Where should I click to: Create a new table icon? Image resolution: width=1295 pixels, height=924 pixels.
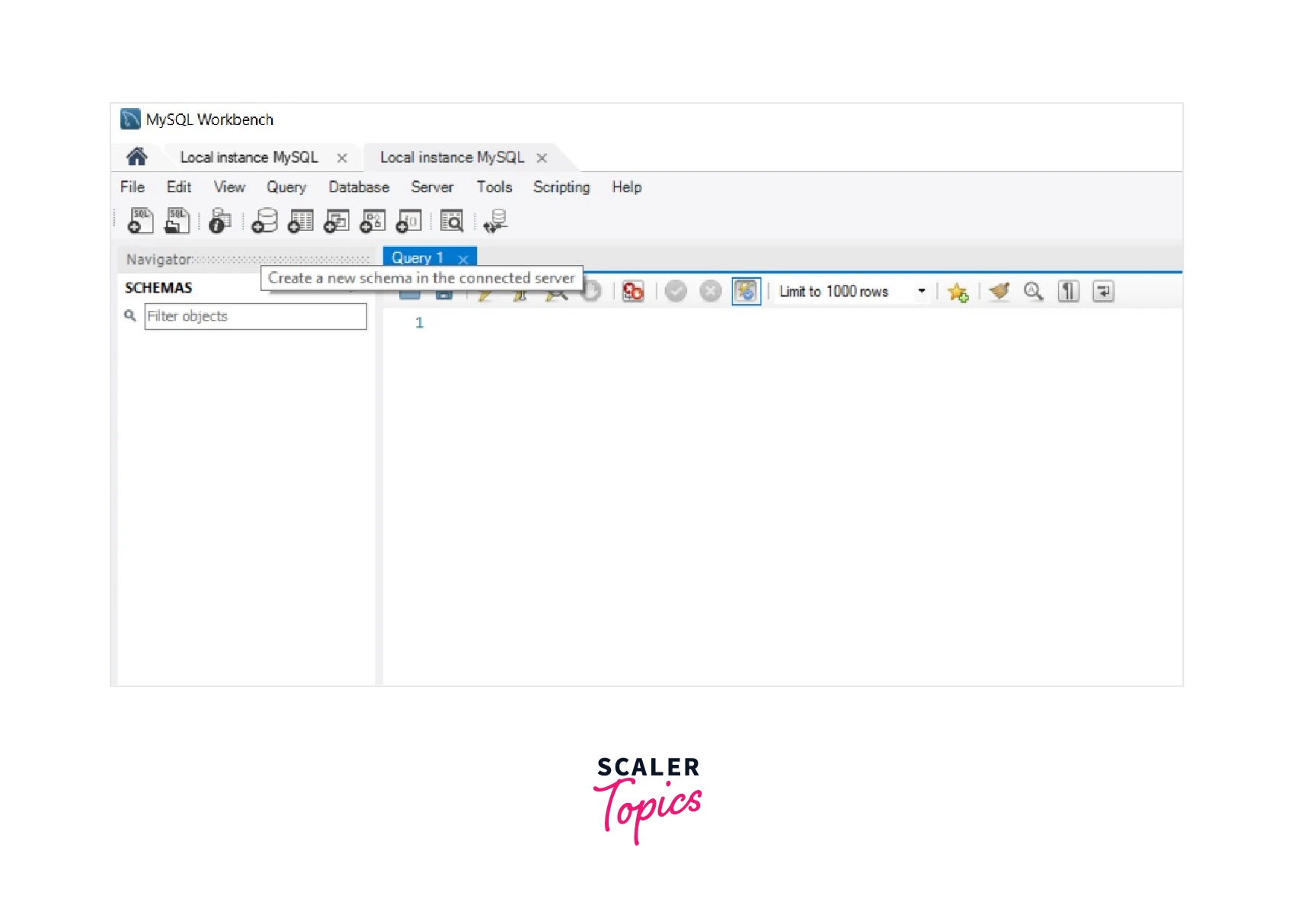(x=301, y=221)
